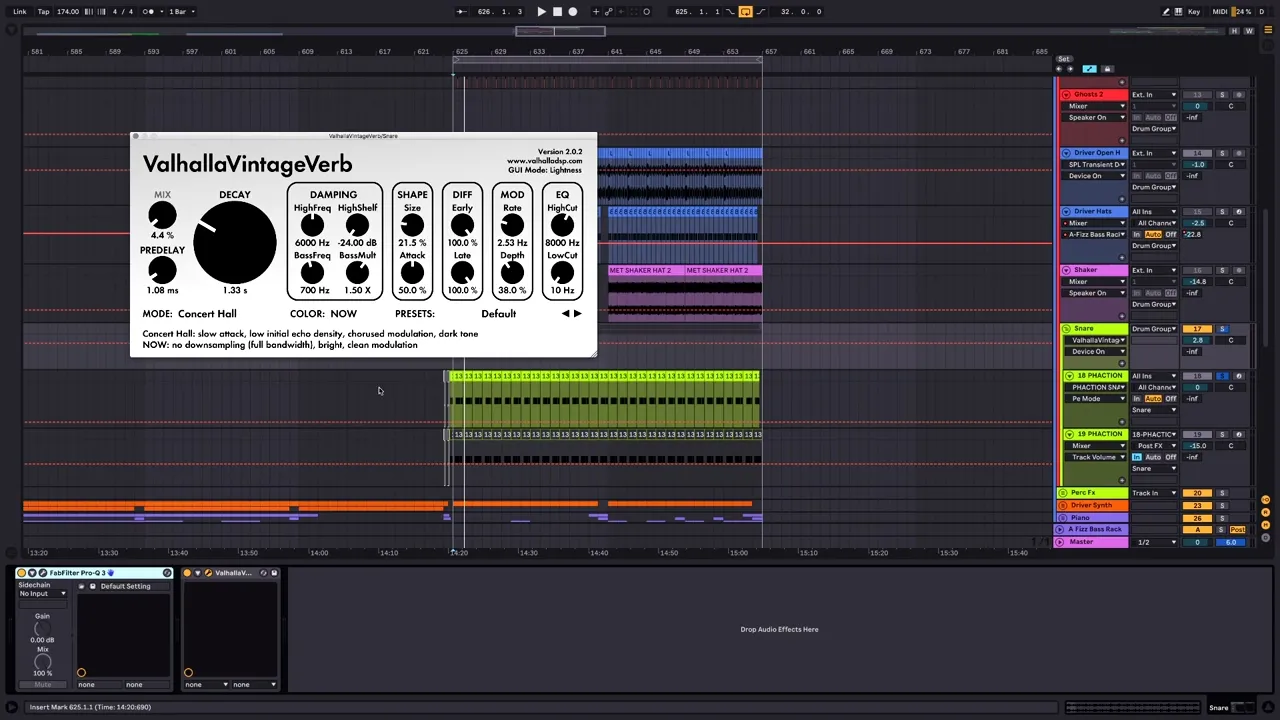Click the Tap tempo button
The height and width of the screenshot is (720, 1280).
(x=44, y=12)
